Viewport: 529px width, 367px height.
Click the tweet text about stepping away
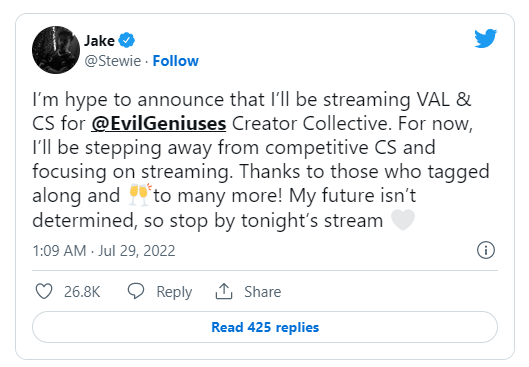click(x=234, y=148)
